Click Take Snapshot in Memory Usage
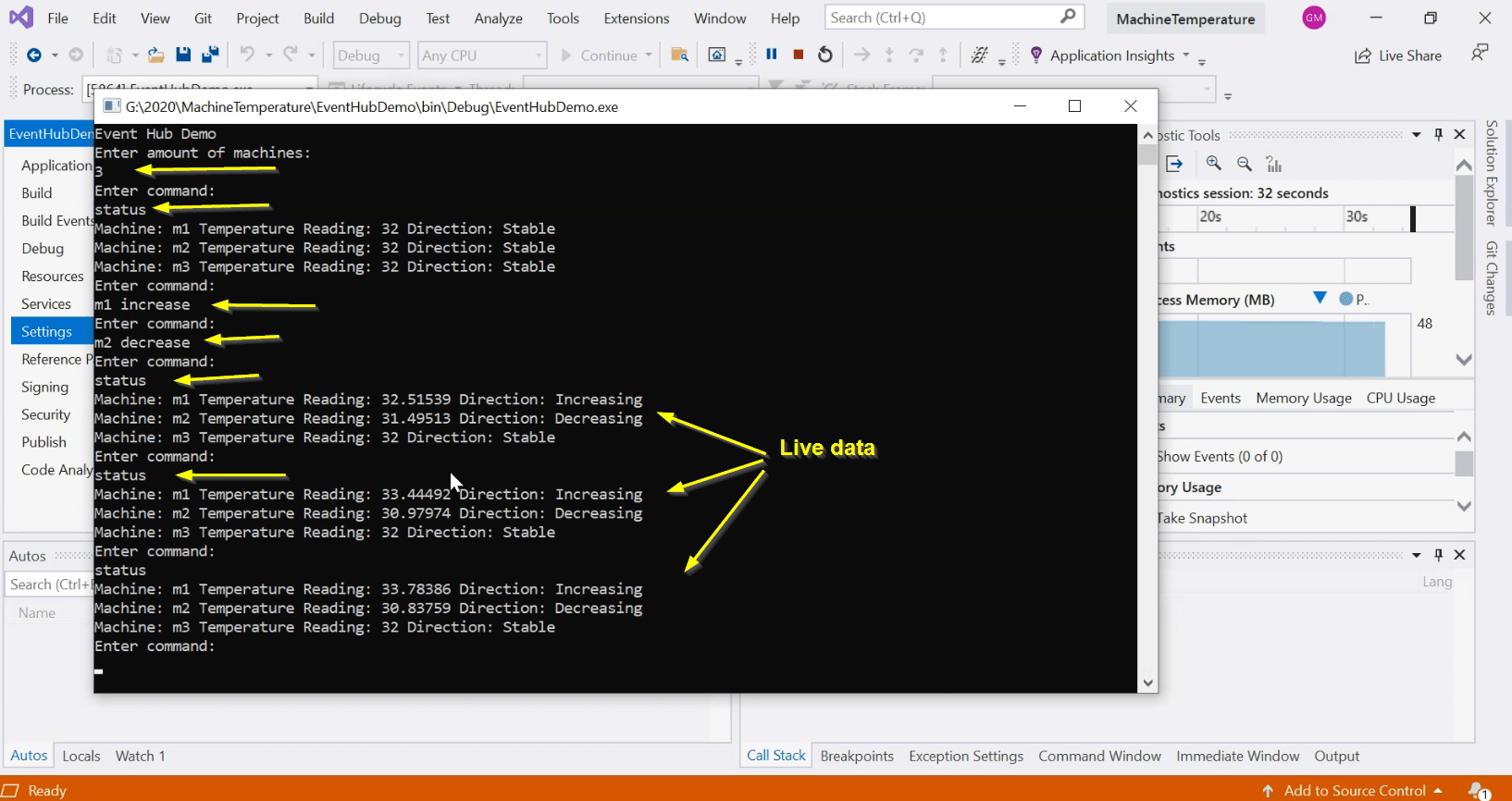 (x=1202, y=518)
